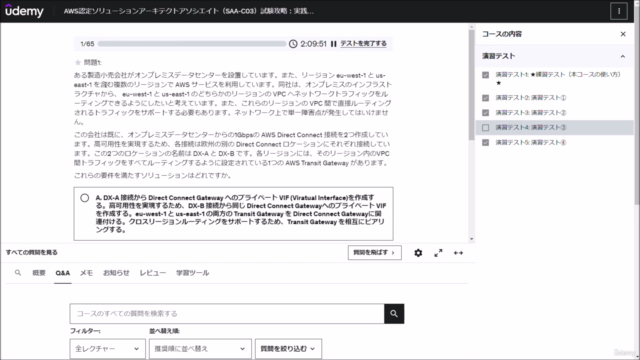Pause the test timer
Image resolution: width=640 pixels, height=360 pixels.
pyautogui.click(x=333, y=44)
